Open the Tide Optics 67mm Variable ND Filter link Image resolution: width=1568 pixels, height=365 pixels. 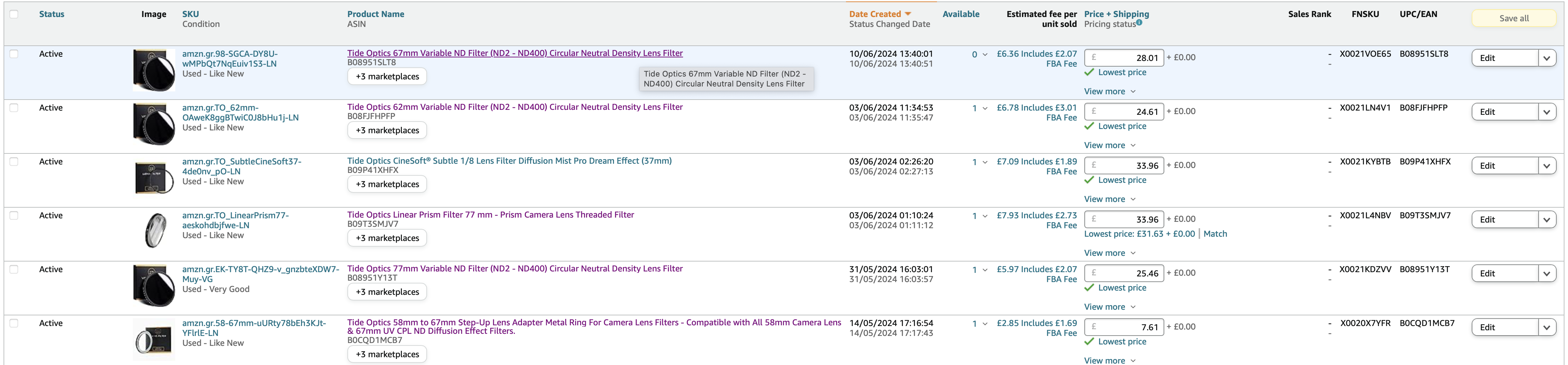point(515,53)
